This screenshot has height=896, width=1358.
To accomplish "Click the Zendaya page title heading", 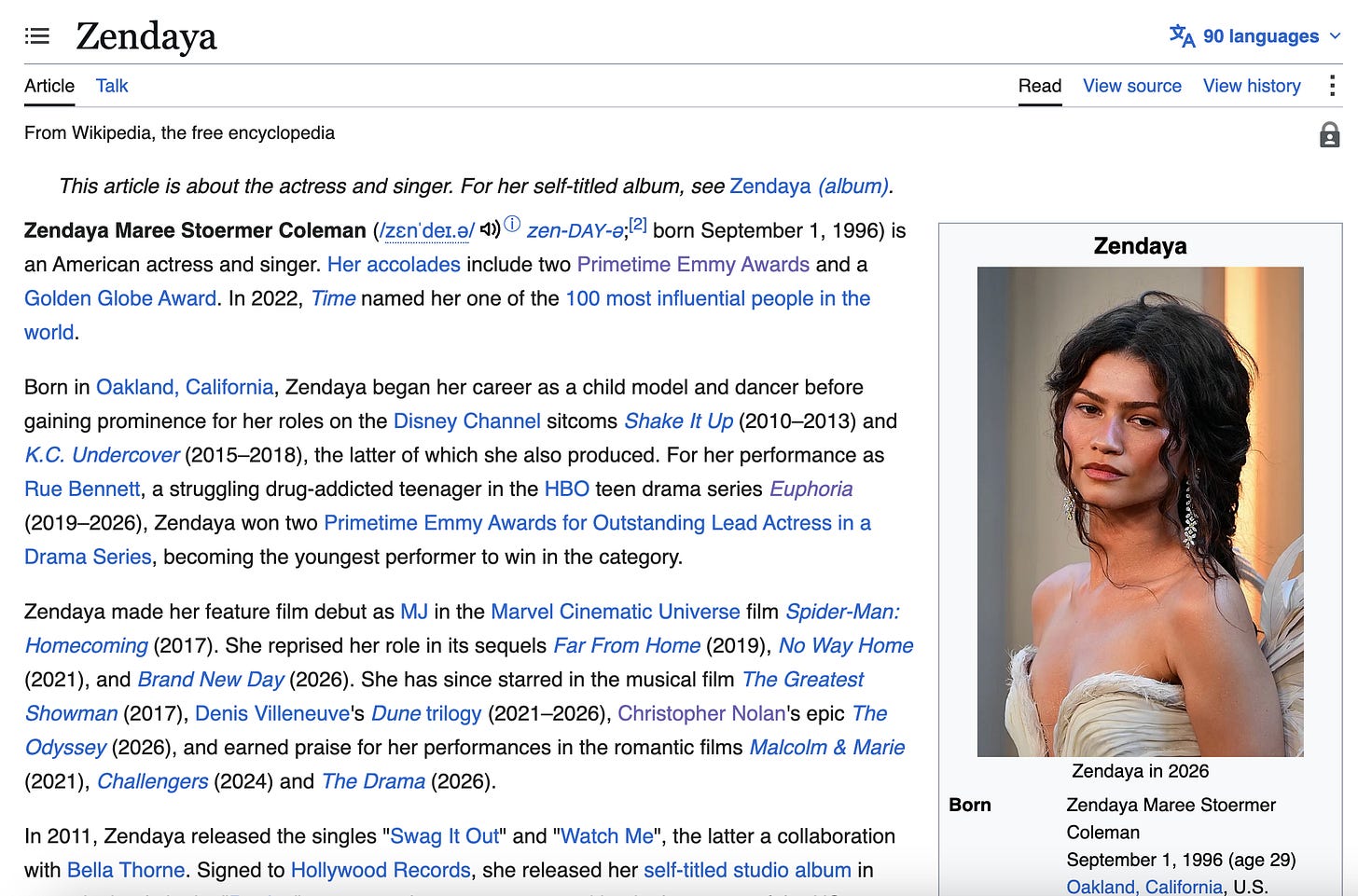I will (x=146, y=36).
